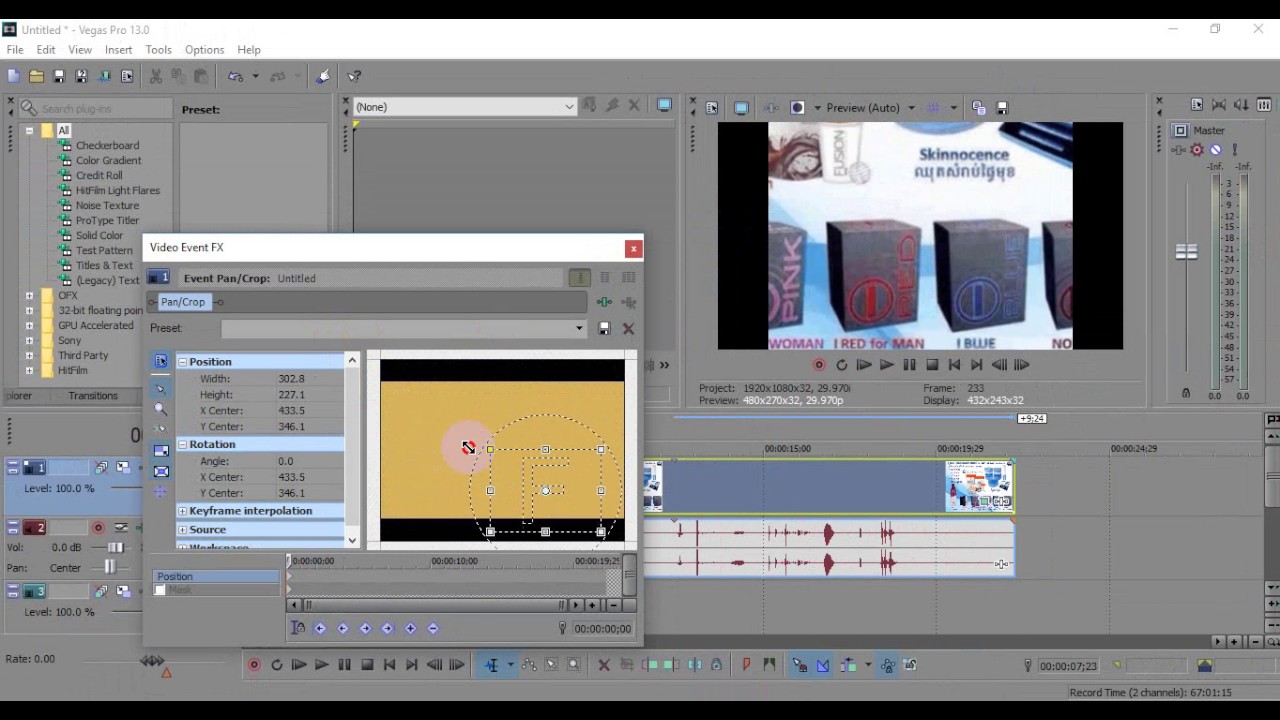The image size is (1280, 720).
Task: Open the (None) trimmer media dropdown
Action: [x=568, y=107]
